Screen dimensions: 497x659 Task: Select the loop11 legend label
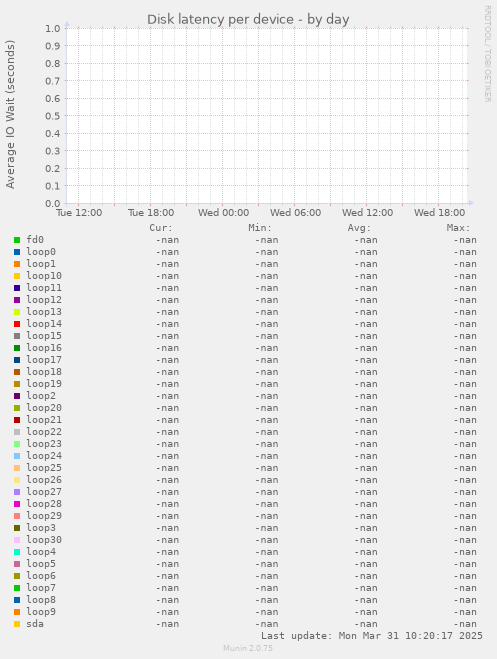[x=44, y=288]
